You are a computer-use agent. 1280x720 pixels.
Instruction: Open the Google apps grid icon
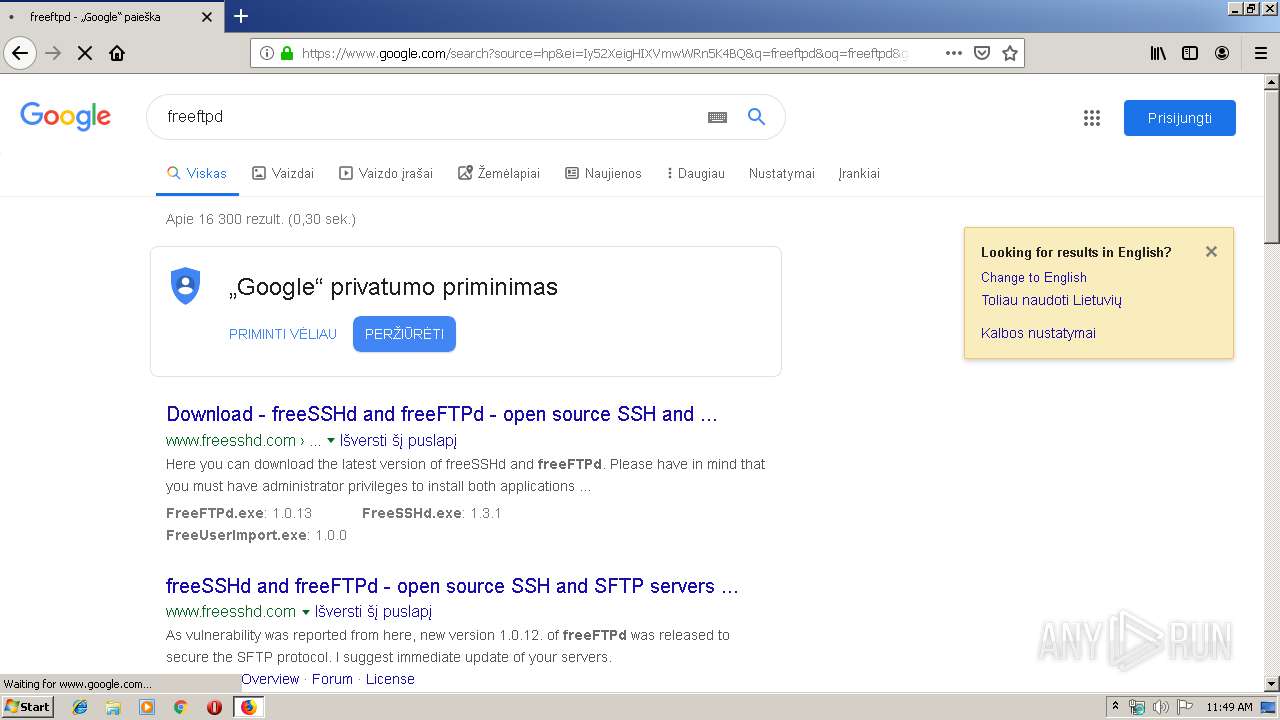[1092, 118]
